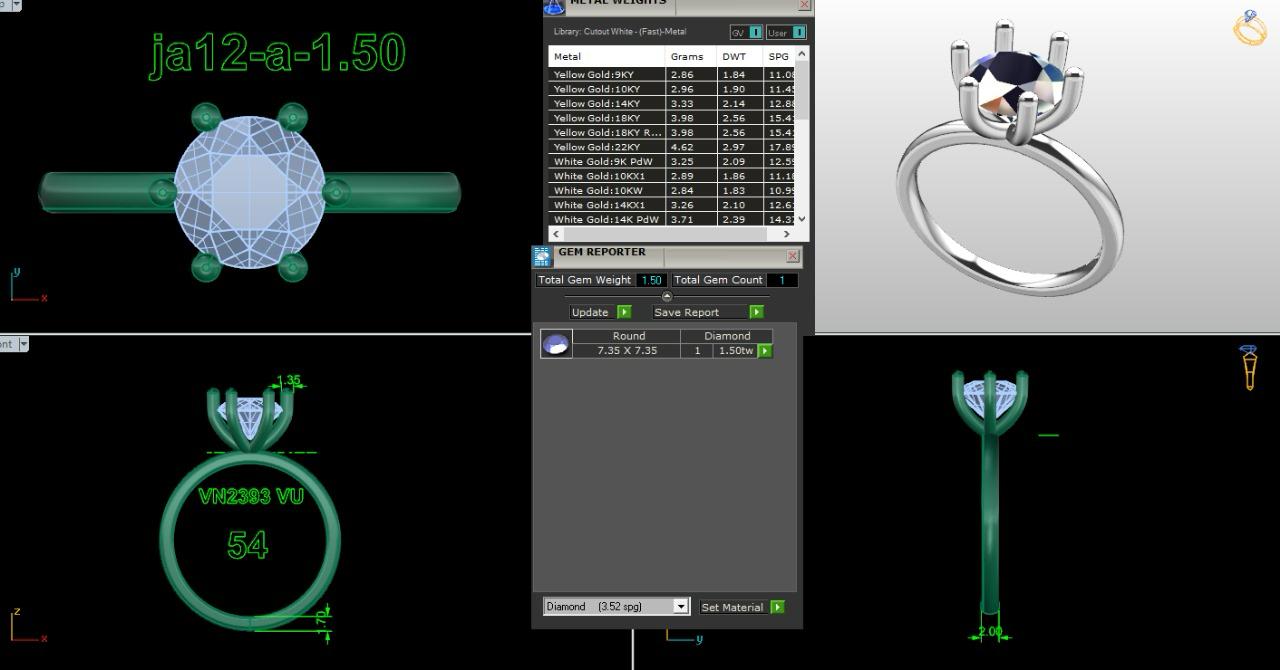The height and width of the screenshot is (670, 1280).
Task: Click the green arrow next to Set Material
Action: coord(778,607)
